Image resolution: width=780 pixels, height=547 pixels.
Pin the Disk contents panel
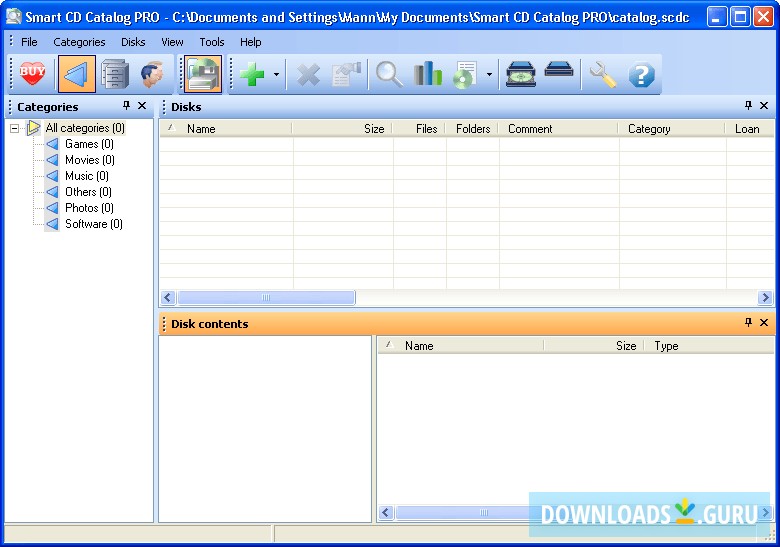(748, 322)
